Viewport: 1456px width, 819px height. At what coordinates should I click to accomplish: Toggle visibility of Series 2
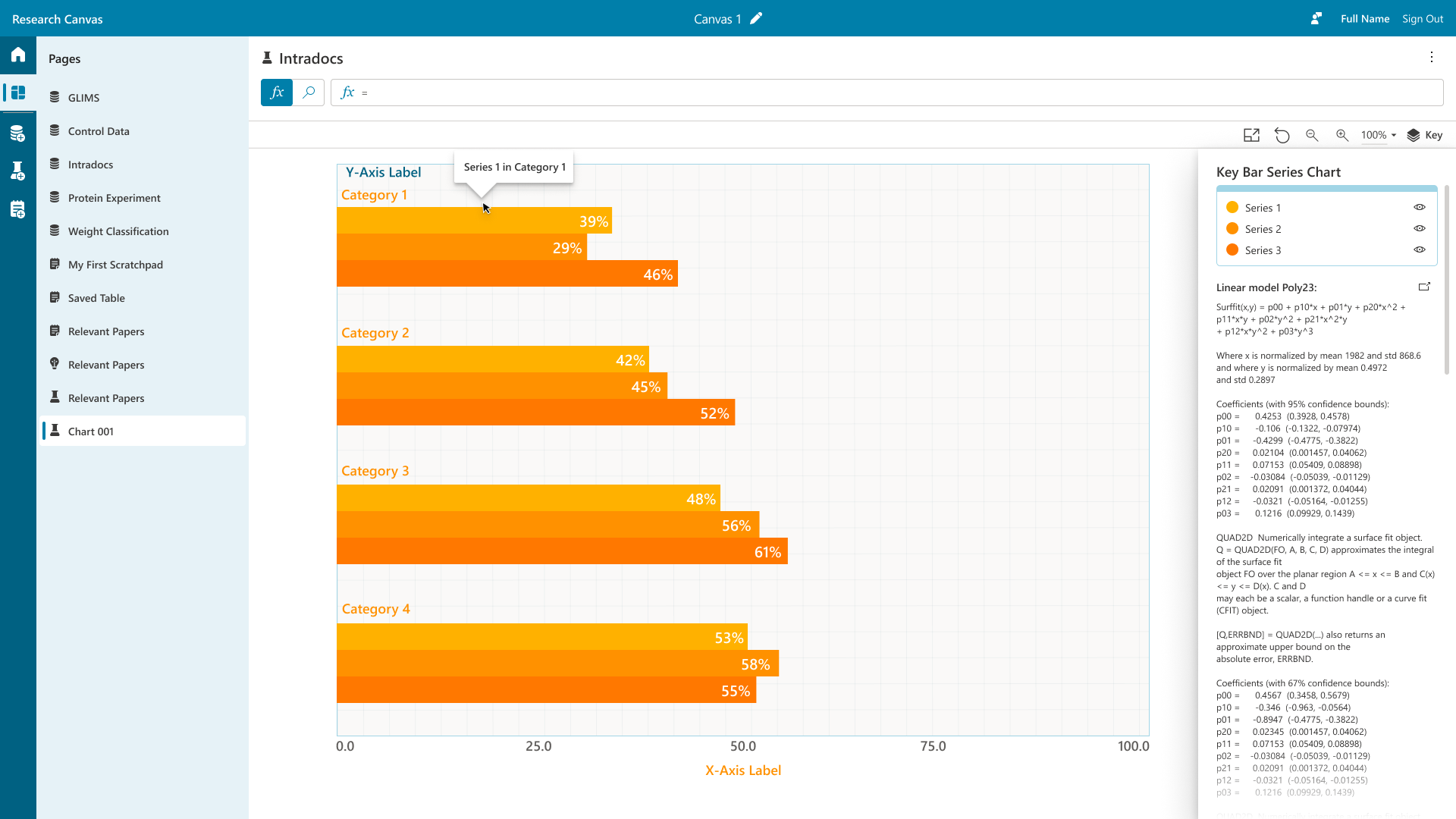tap(1420, 229)
